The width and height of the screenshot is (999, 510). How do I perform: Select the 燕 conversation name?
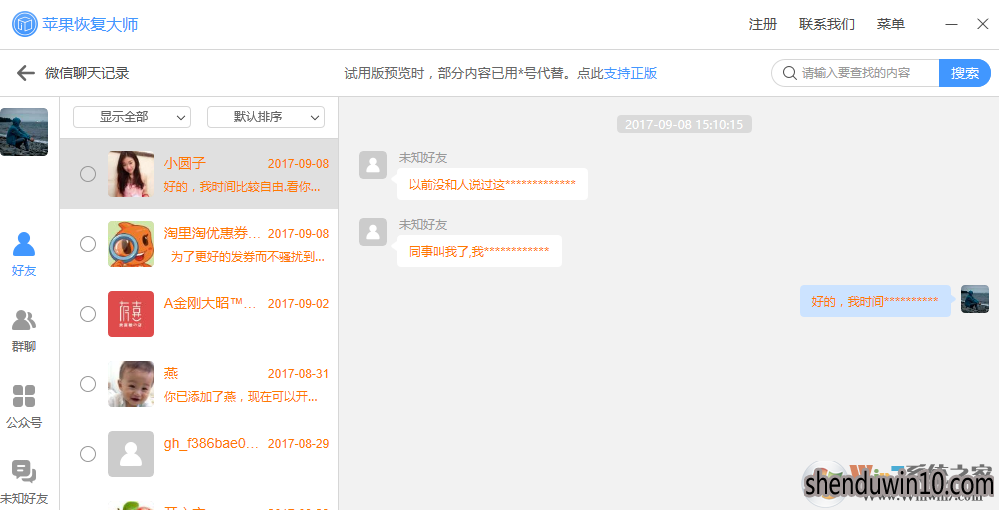[171, 374]
